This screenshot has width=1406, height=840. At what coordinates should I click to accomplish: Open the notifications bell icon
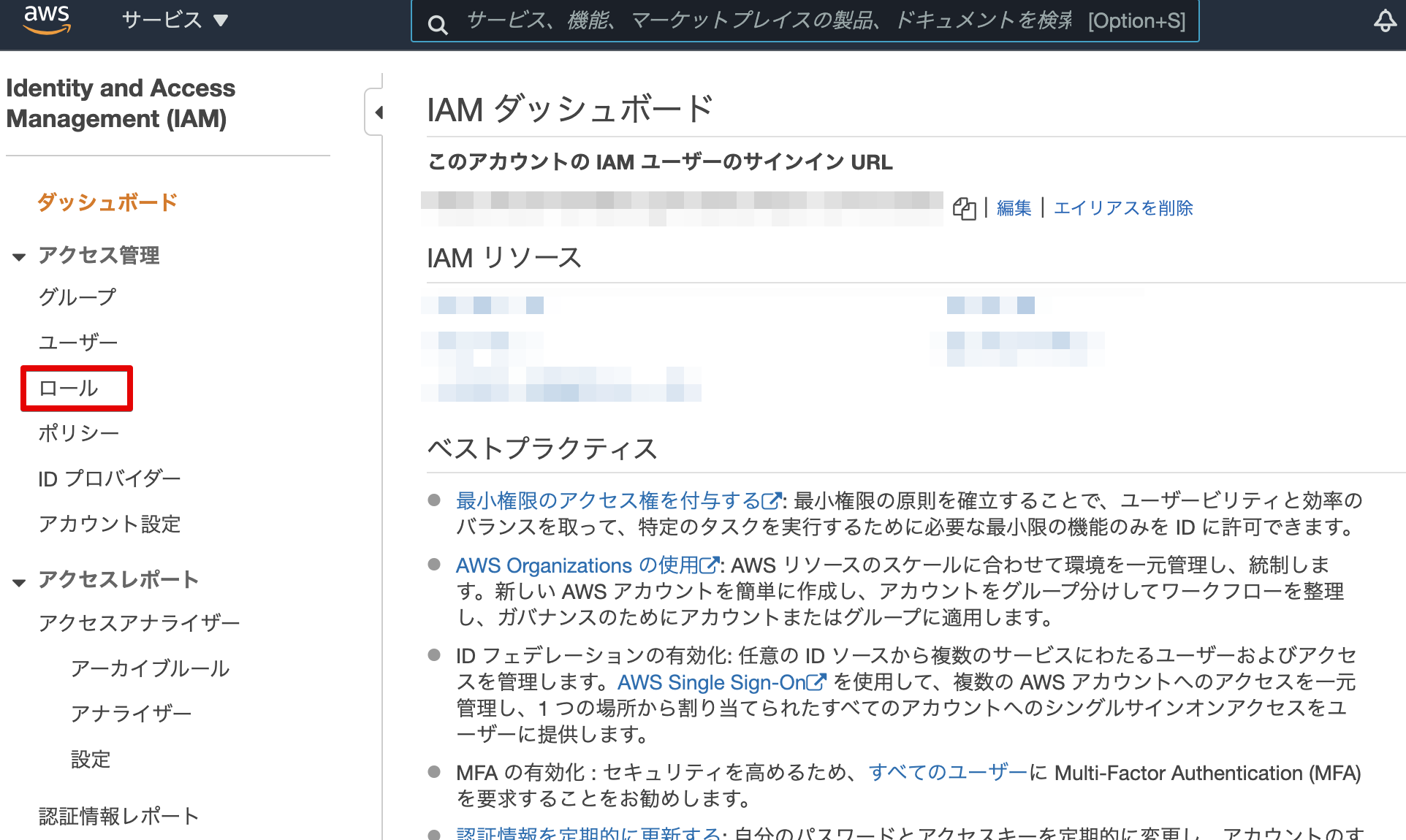click(x=1385, y=20)
